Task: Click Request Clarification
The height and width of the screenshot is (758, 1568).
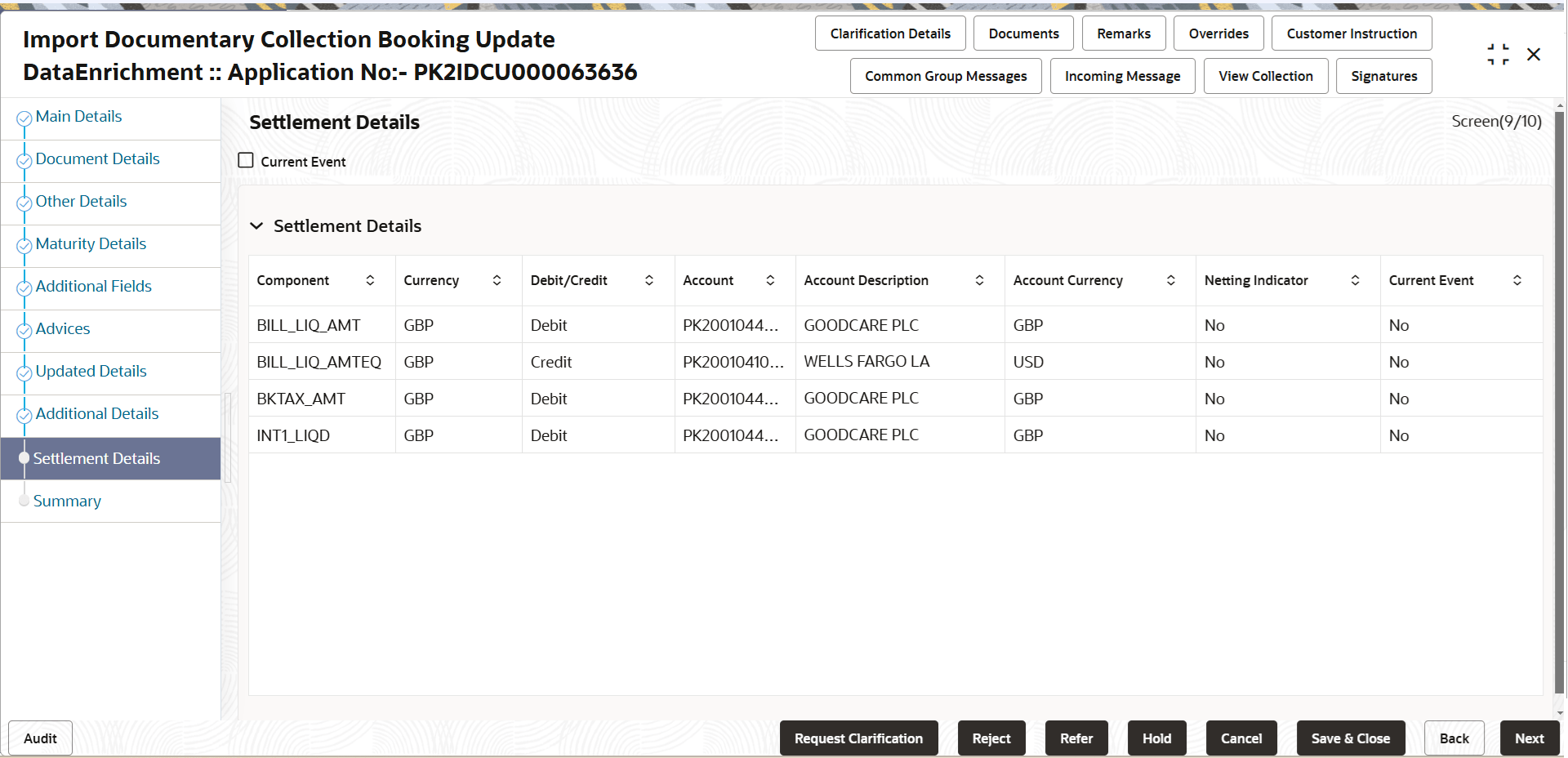Action: [858, 738]
